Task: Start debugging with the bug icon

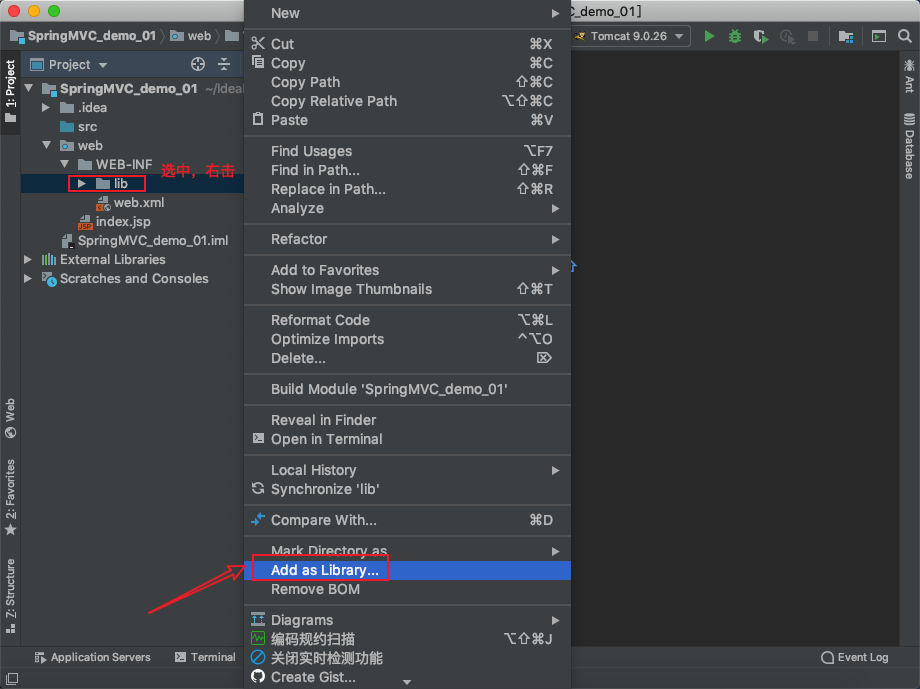Action: pos(735,36)
